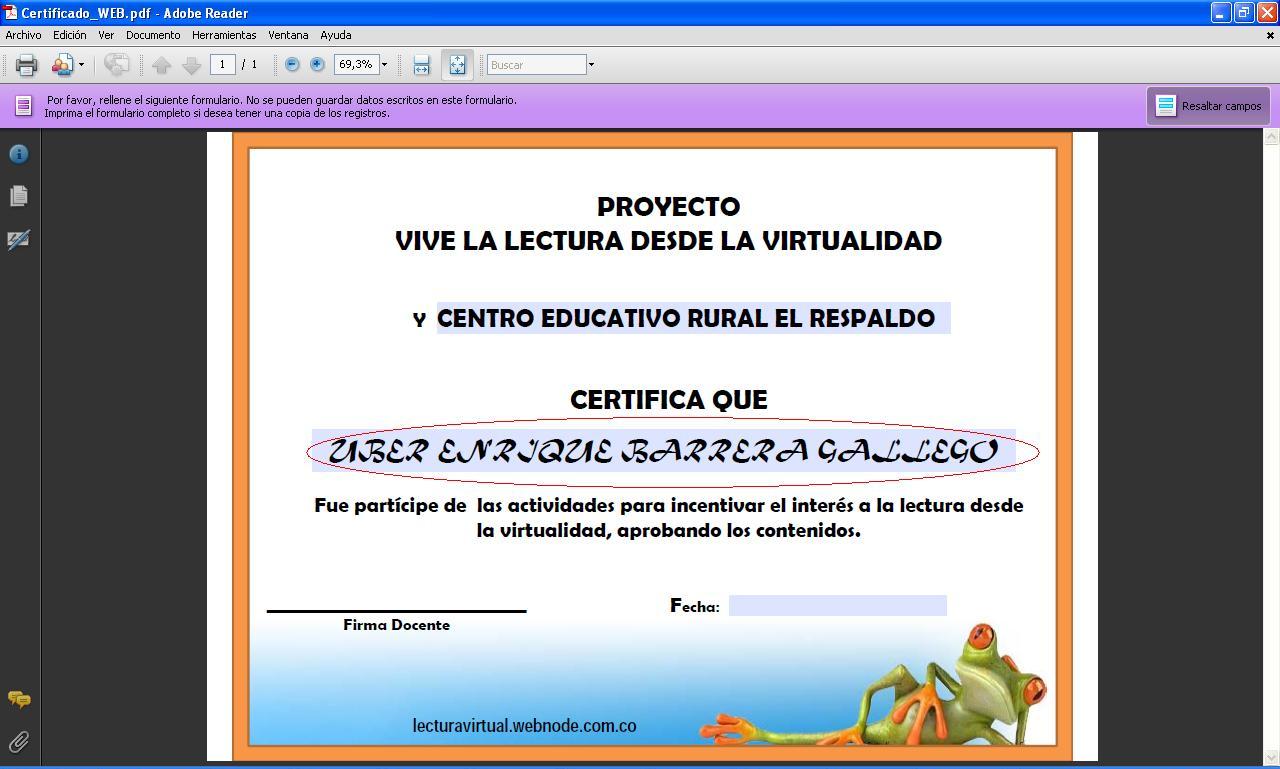
Task: Expand the zoom percentage dropdown
Action: (384, 65)
